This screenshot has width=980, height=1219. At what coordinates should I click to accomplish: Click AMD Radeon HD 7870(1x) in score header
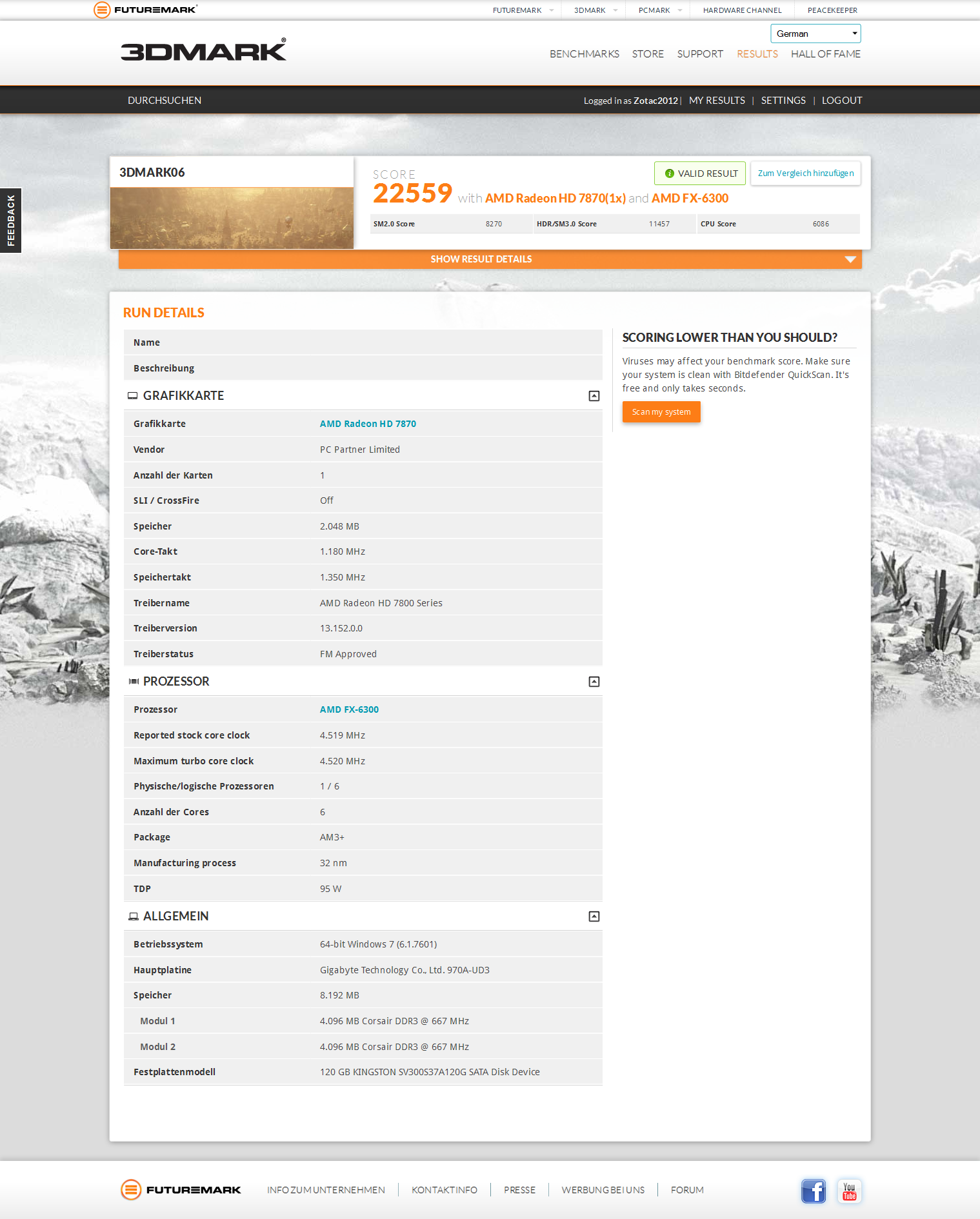coord(555,198)
